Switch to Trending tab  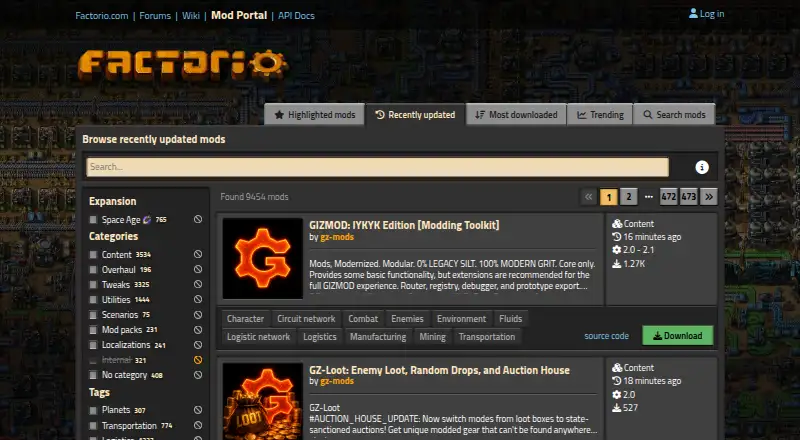[x=600, y=115]
